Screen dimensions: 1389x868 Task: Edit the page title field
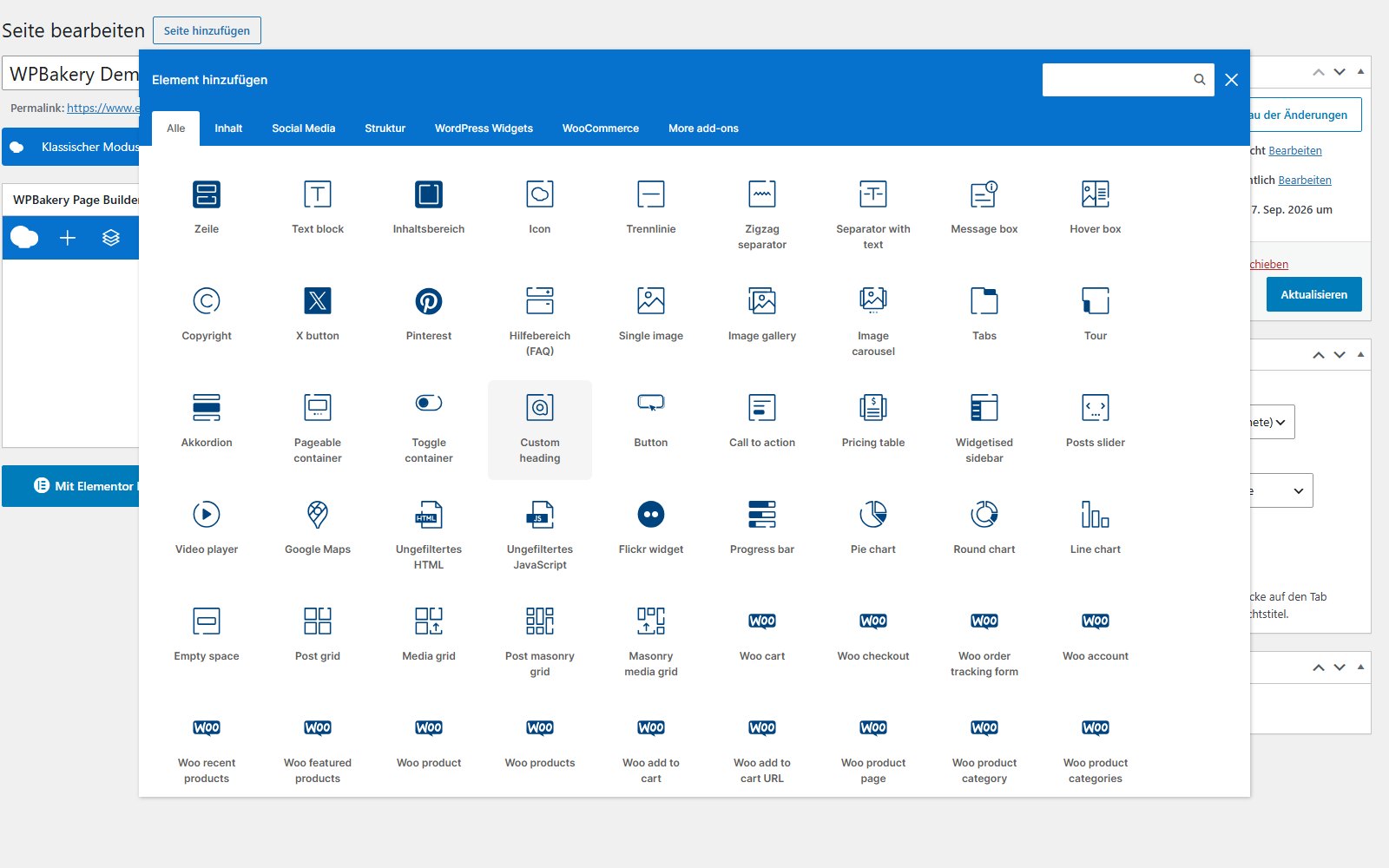[71, 74]
